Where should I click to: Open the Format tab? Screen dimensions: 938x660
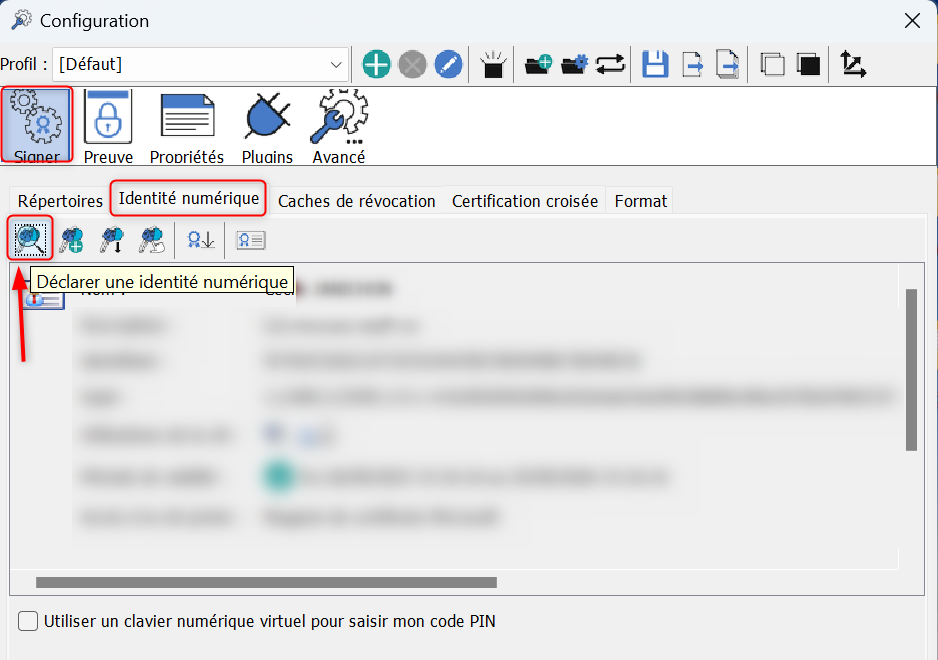pyautogui.click(x=641, y=201)
